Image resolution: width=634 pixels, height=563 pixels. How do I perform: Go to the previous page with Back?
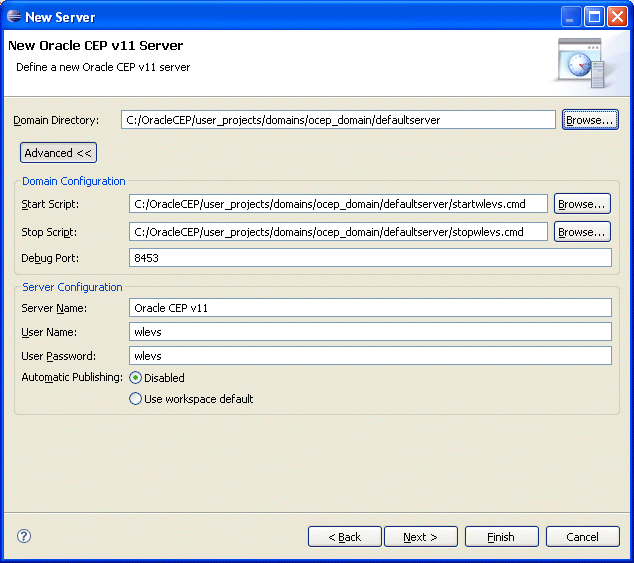tap(344, 537)
